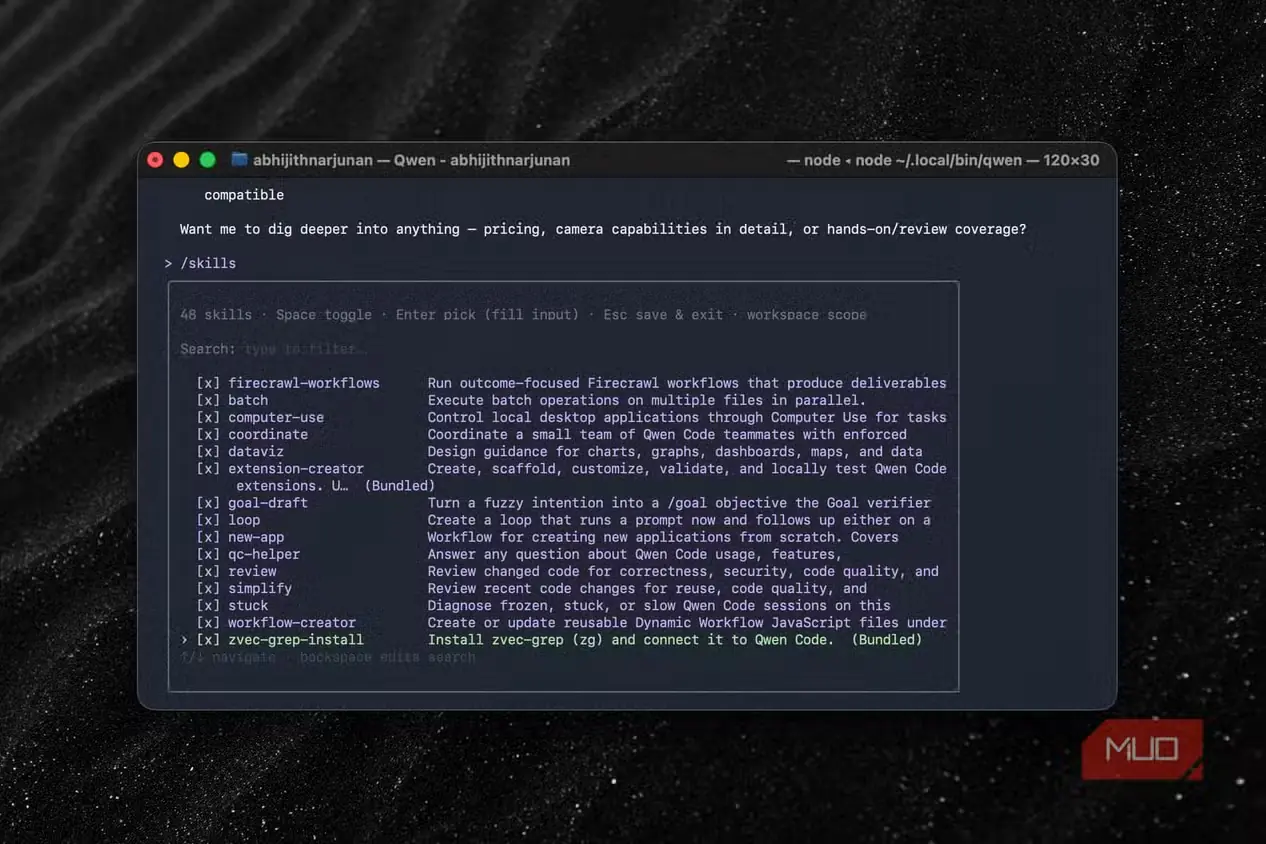This screenshot has width=1266, height=844.
Task: Select the review skill name
Action: tap(252, 571)
